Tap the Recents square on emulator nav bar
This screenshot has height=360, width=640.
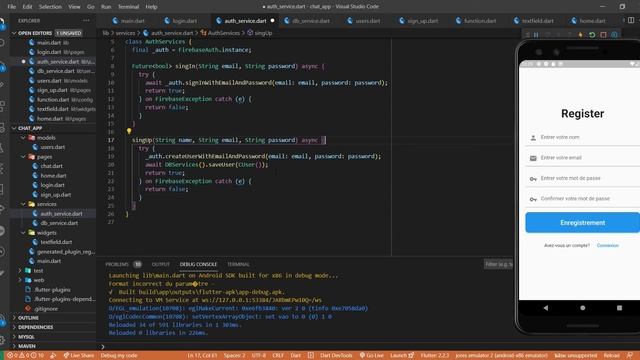(619, 308)
